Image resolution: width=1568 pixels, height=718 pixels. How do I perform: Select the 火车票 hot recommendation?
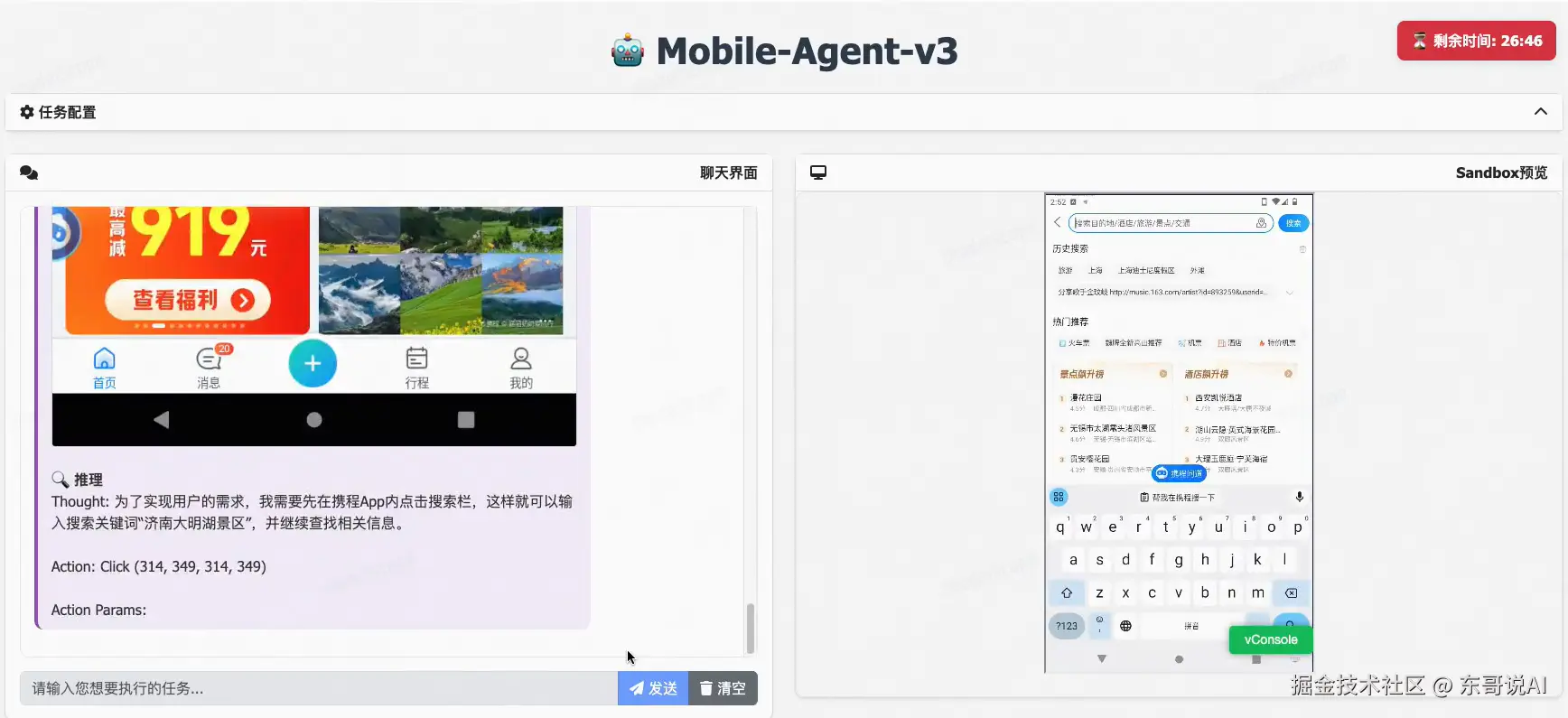(x=1075, y=343)
